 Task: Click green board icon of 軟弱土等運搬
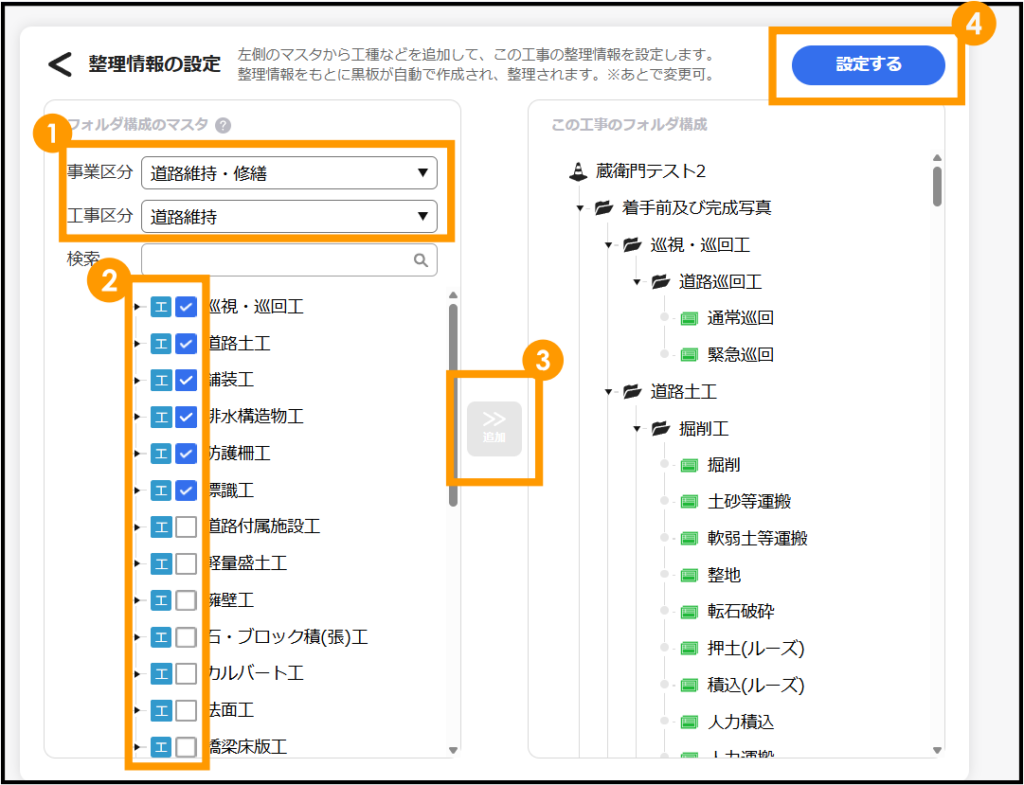click(x=689, y=539)
